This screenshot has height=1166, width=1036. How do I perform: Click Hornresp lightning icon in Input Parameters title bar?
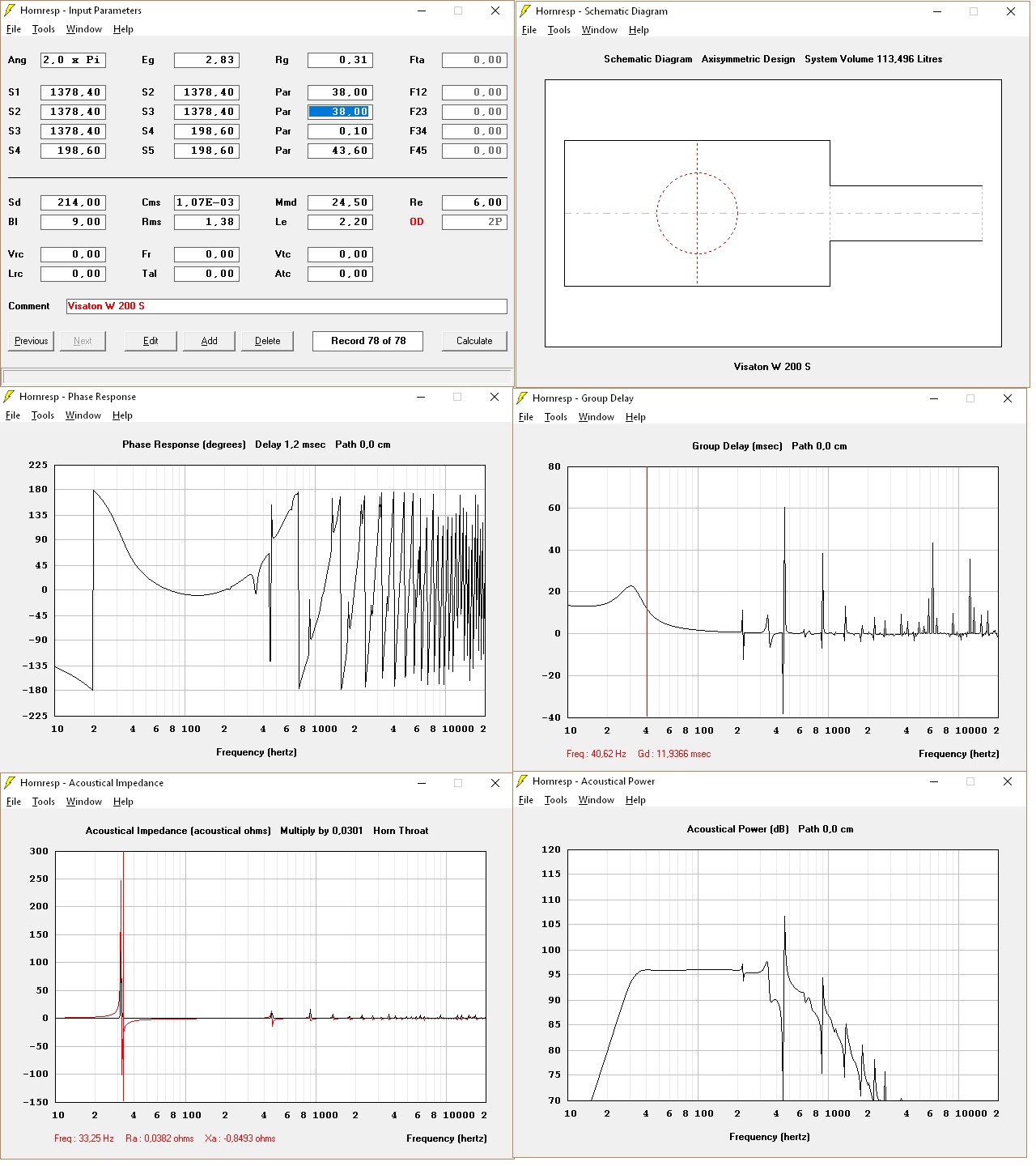(10, 11)
